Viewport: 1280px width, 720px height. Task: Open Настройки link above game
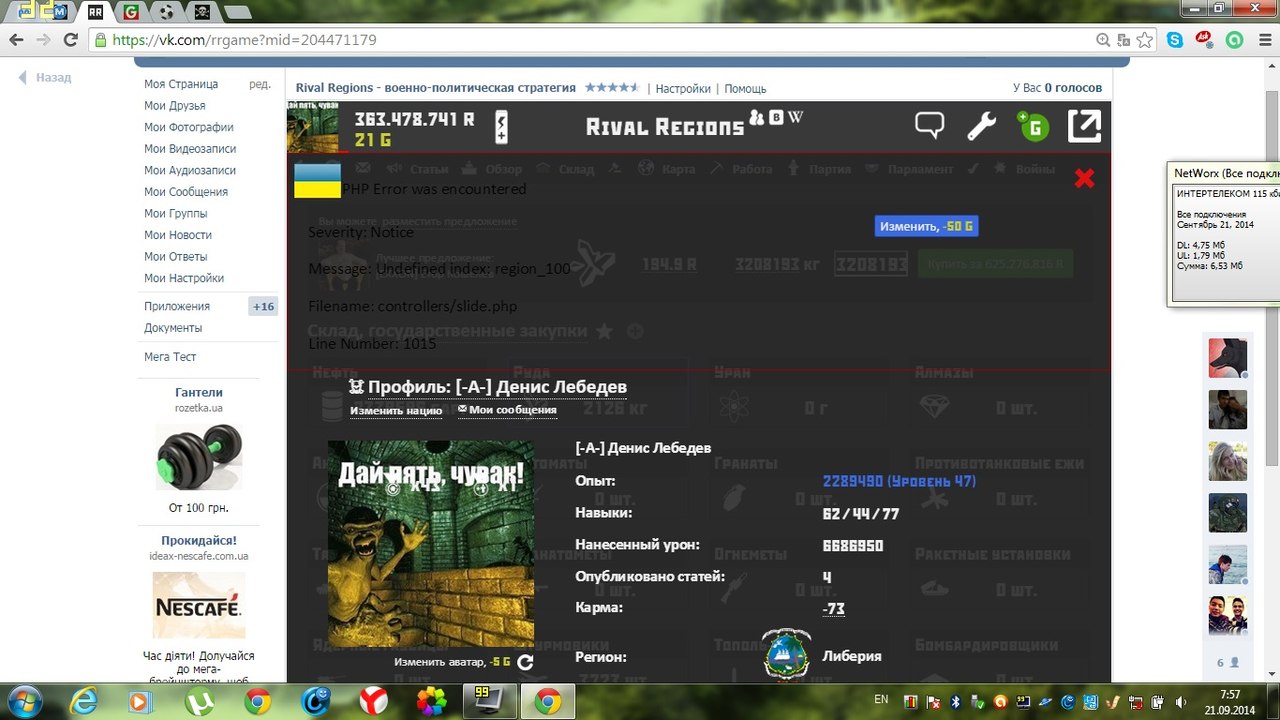683,88
